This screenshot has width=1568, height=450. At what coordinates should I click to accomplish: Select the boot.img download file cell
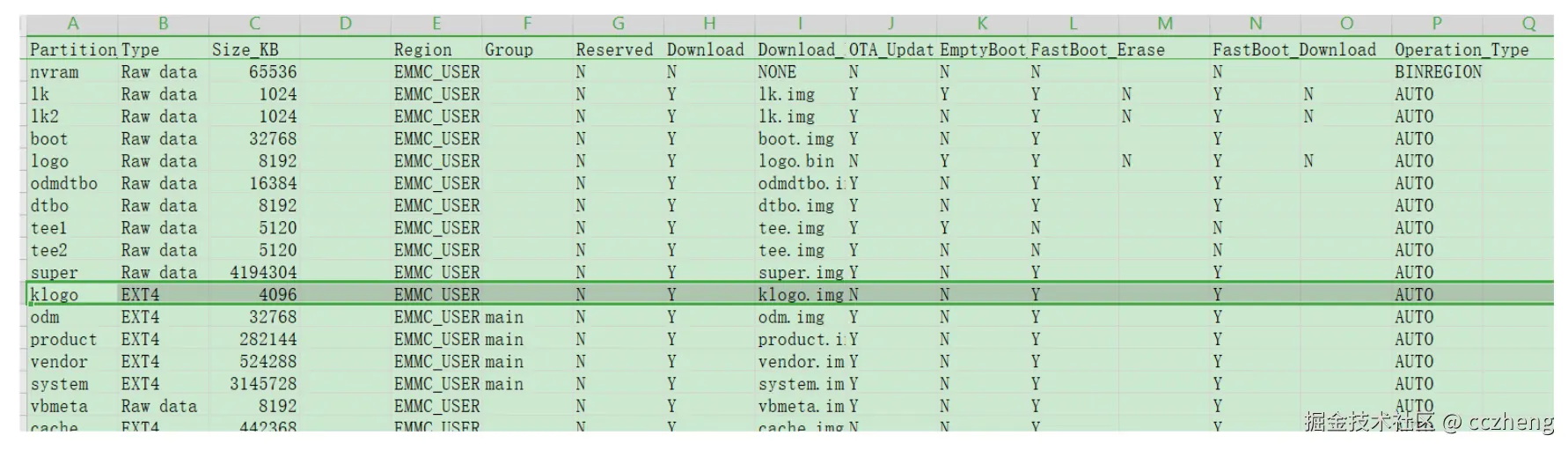[800, 139]
